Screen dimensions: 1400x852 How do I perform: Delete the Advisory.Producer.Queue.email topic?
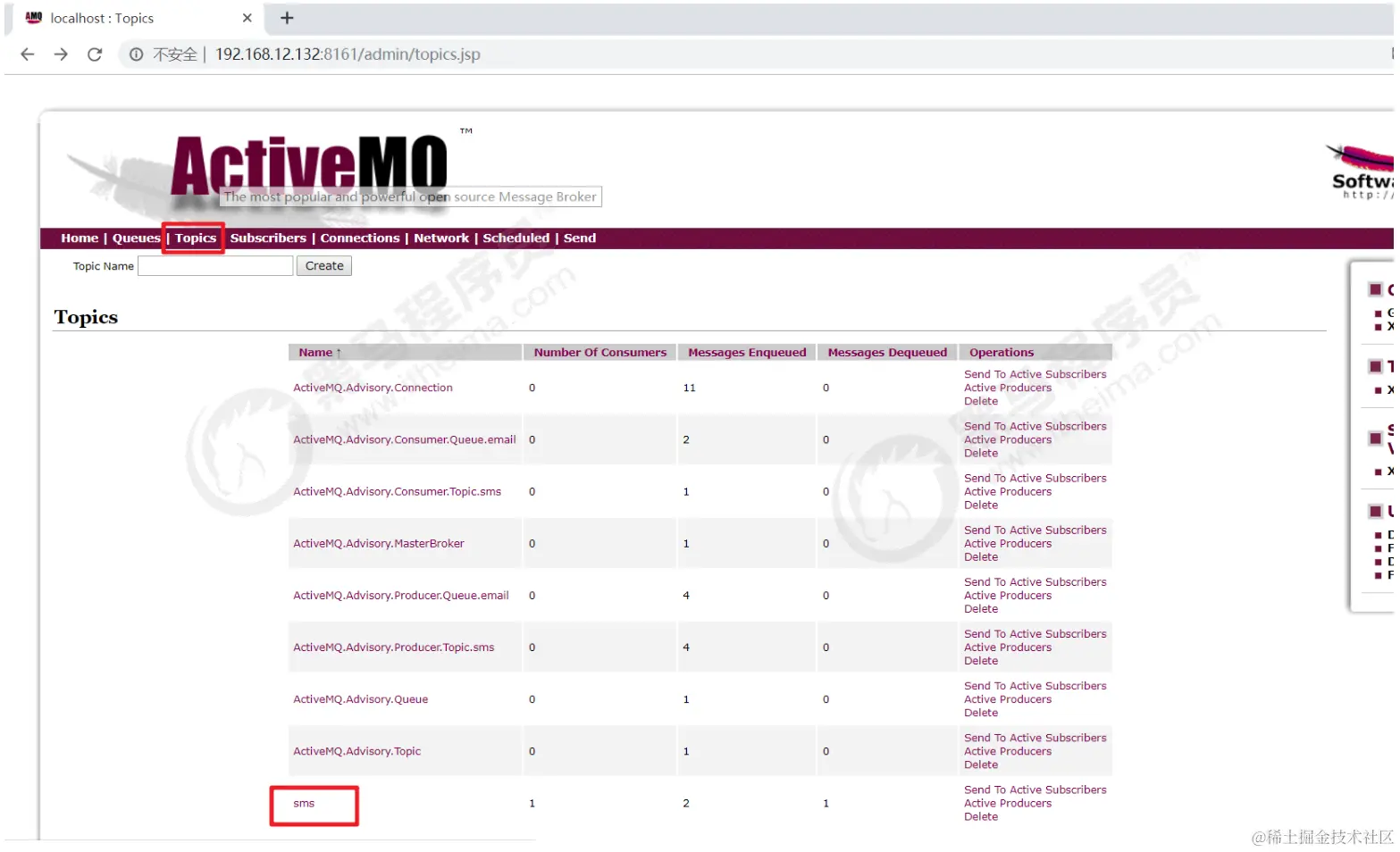click(x=981, y=609)
